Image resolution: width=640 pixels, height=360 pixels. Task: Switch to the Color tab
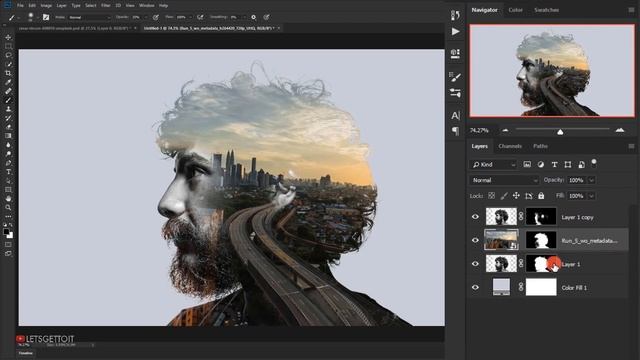(x=516, y=10)
